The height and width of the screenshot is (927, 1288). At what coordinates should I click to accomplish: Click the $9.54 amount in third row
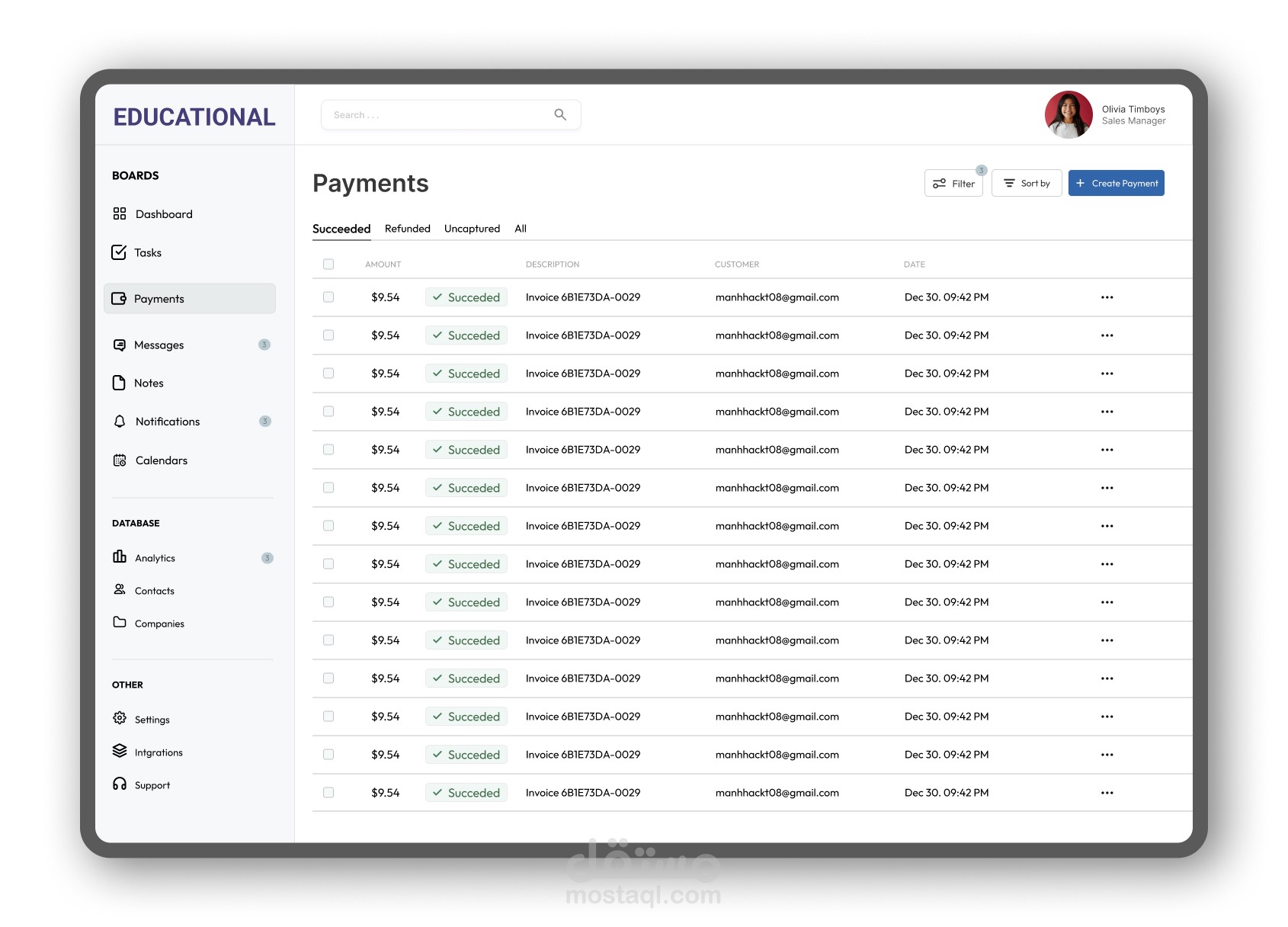click(x=386, y=374)
